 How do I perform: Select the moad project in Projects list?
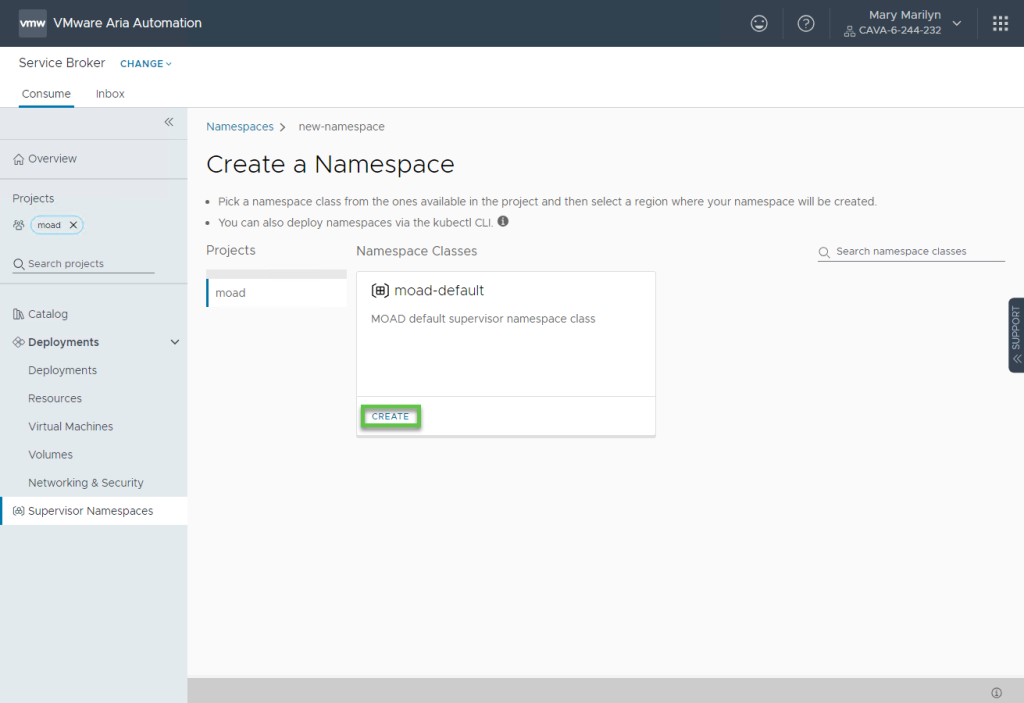231,293
